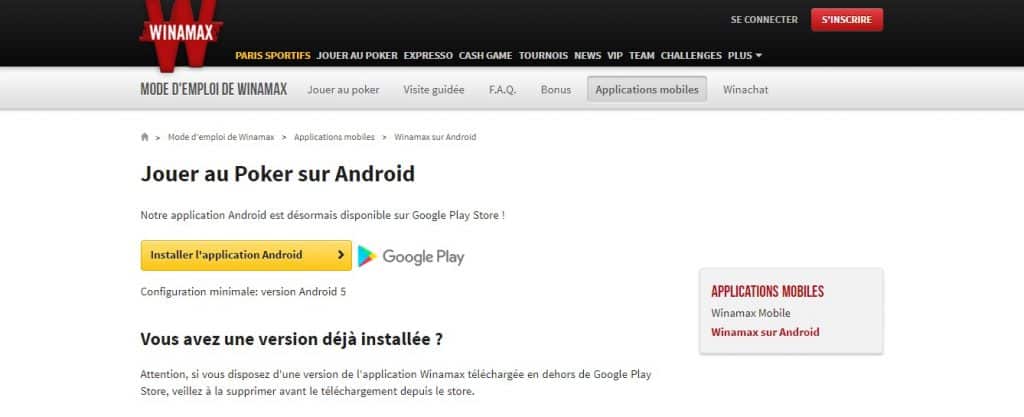Click Applications mobiles breadcrumb link
1024x417 pixels.
click(x=334, y=137)
